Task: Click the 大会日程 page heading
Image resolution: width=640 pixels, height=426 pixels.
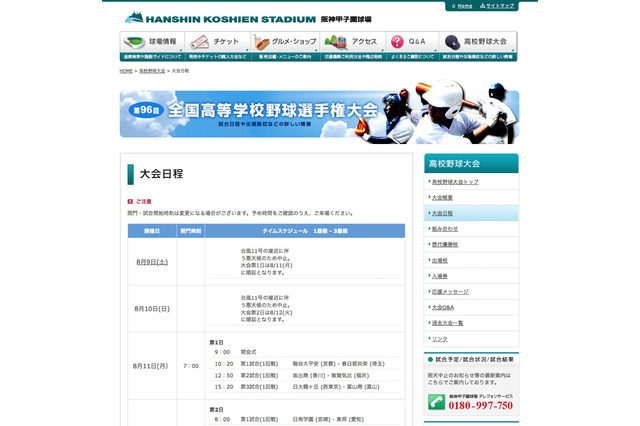Action: pos(161,174)
